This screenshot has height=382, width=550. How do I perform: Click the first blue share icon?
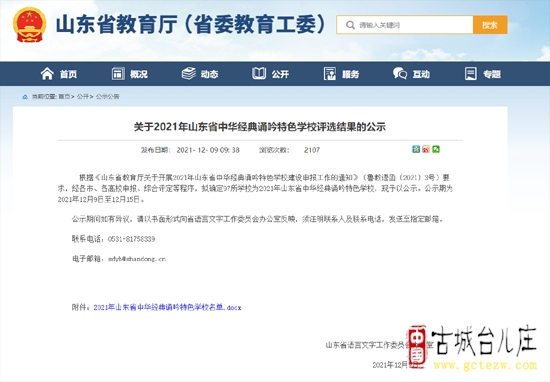(416, 149)
